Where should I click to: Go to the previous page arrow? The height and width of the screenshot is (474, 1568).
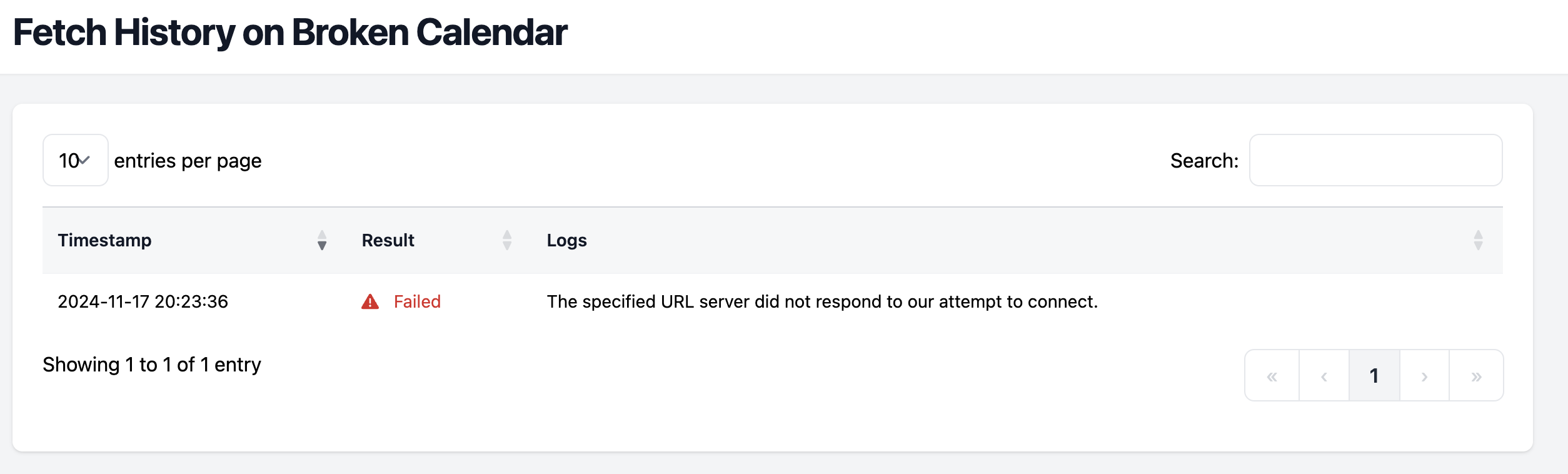[1324, 376]
